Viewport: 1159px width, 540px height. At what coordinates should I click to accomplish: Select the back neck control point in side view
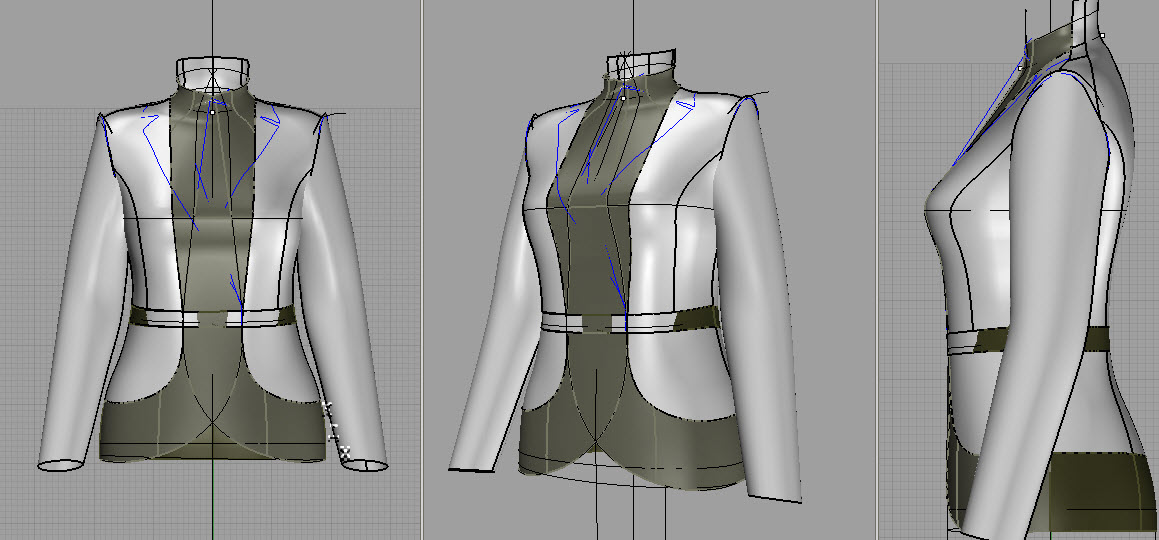[x=1102, y=35]
